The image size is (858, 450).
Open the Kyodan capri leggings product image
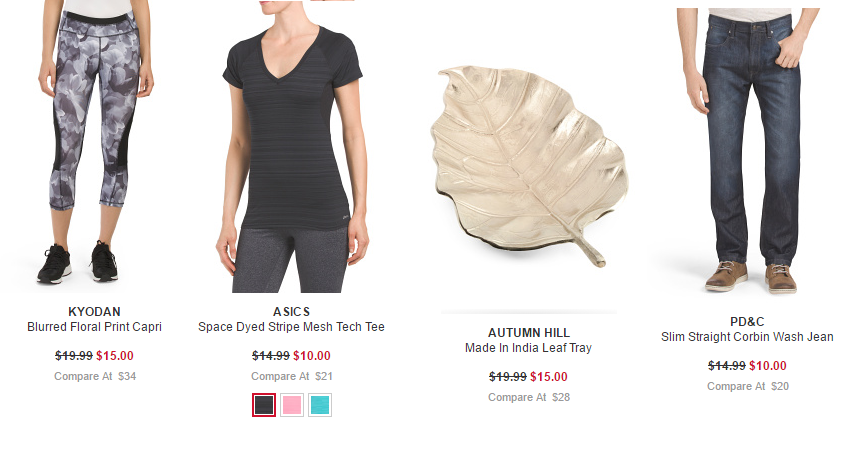pos(94,146)
